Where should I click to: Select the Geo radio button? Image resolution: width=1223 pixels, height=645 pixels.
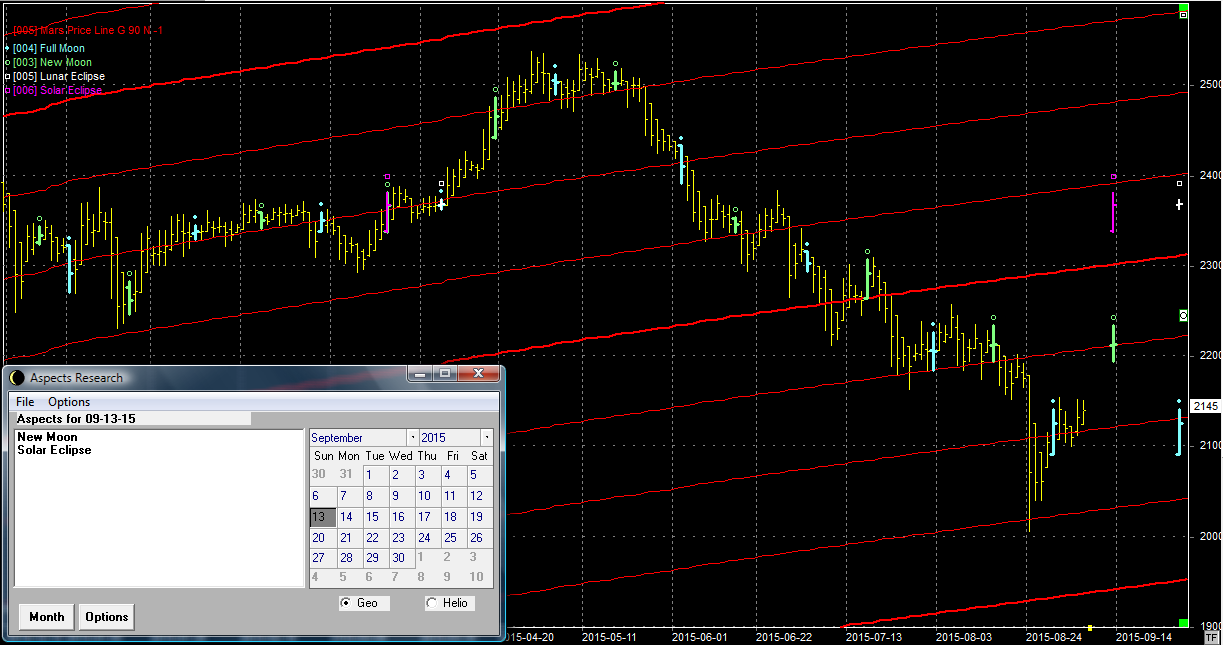tap(347, 603)
